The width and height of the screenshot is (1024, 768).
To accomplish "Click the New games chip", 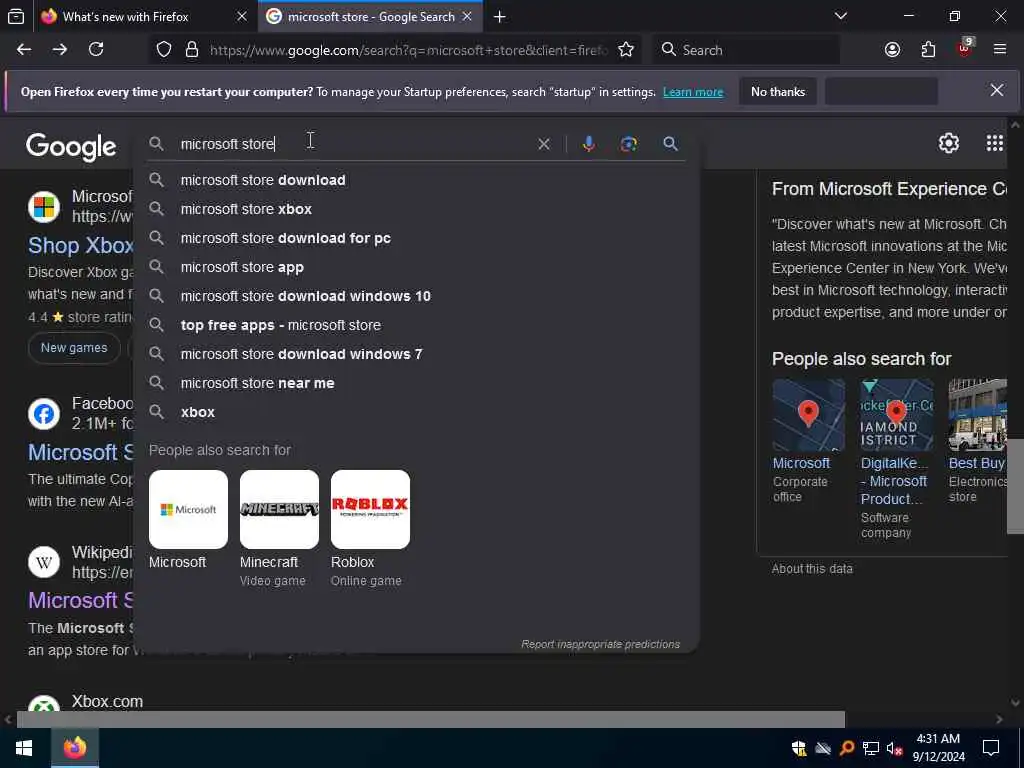I will (x=74, y=348).
